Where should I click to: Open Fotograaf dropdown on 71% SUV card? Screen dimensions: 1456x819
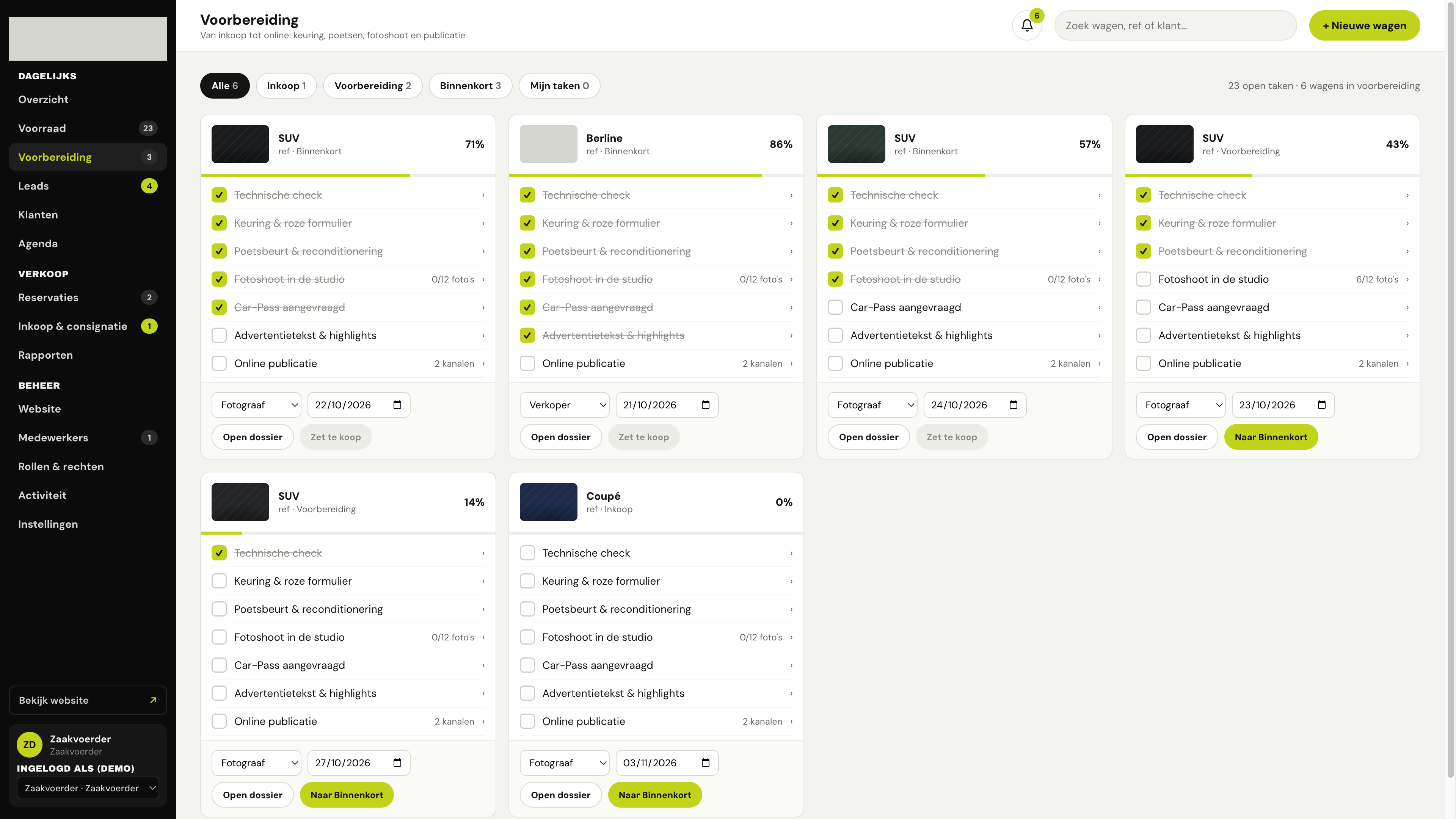pyautogui.click(x=257, y=405)
